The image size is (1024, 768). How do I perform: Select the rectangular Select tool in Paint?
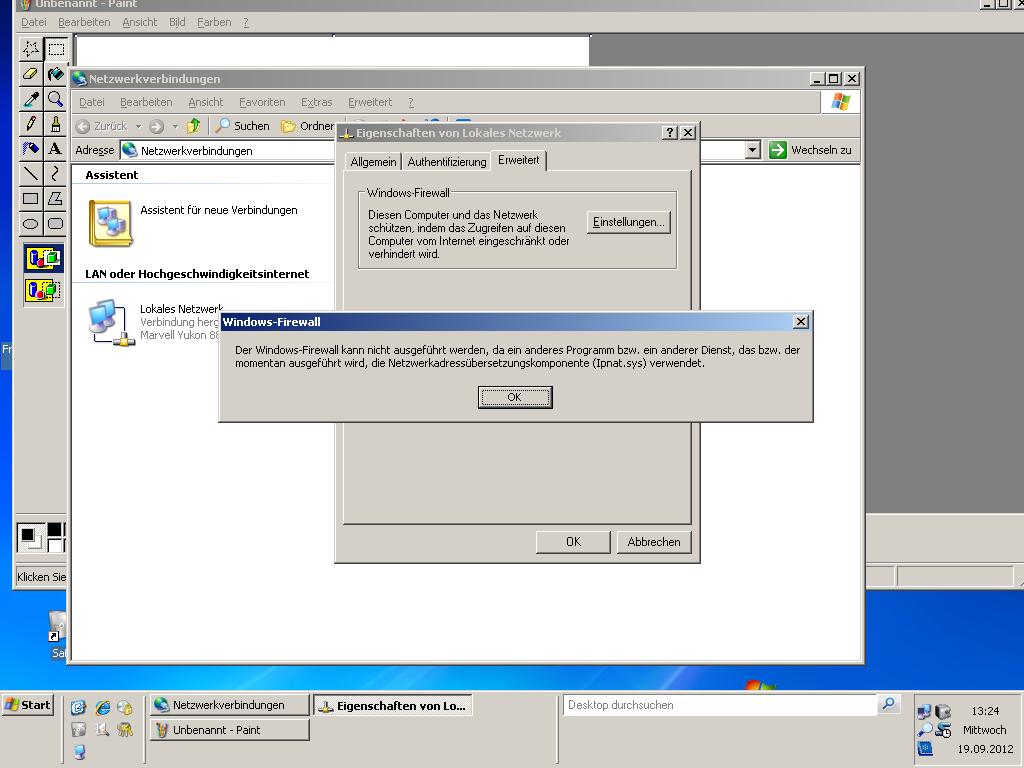56,49
